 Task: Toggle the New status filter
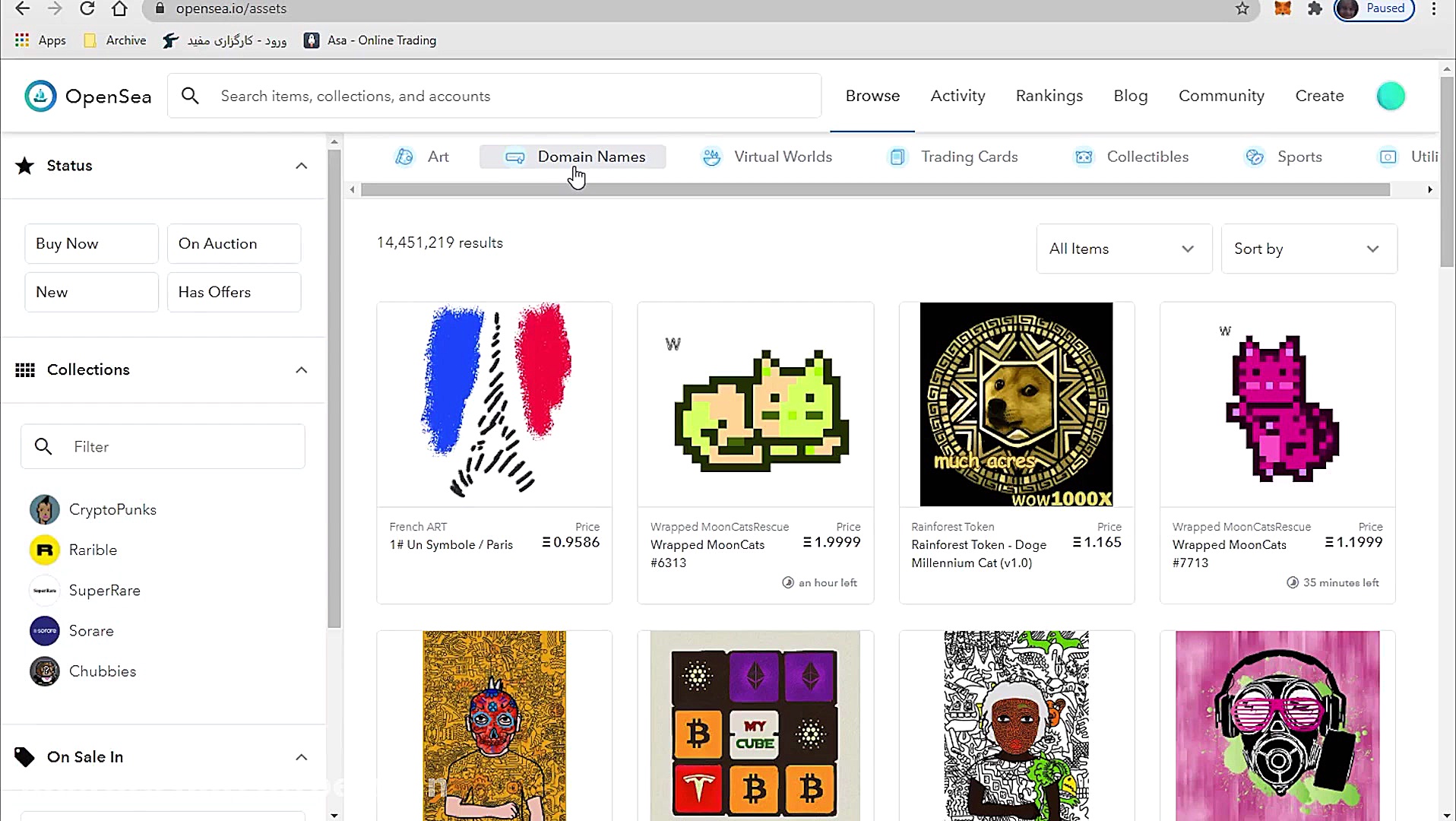pos(91,292)
